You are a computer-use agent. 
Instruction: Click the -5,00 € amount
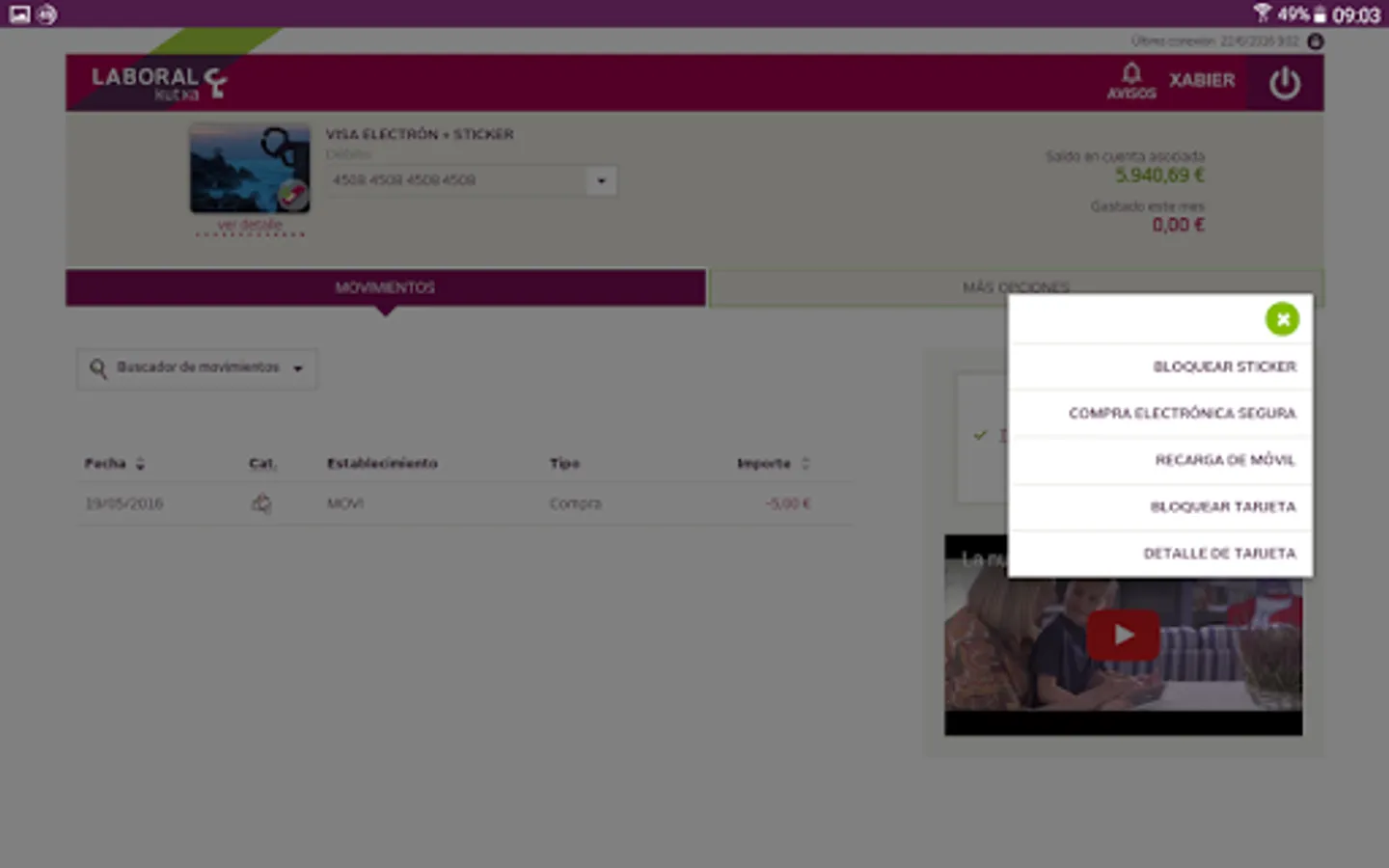[x=788, y=503]
